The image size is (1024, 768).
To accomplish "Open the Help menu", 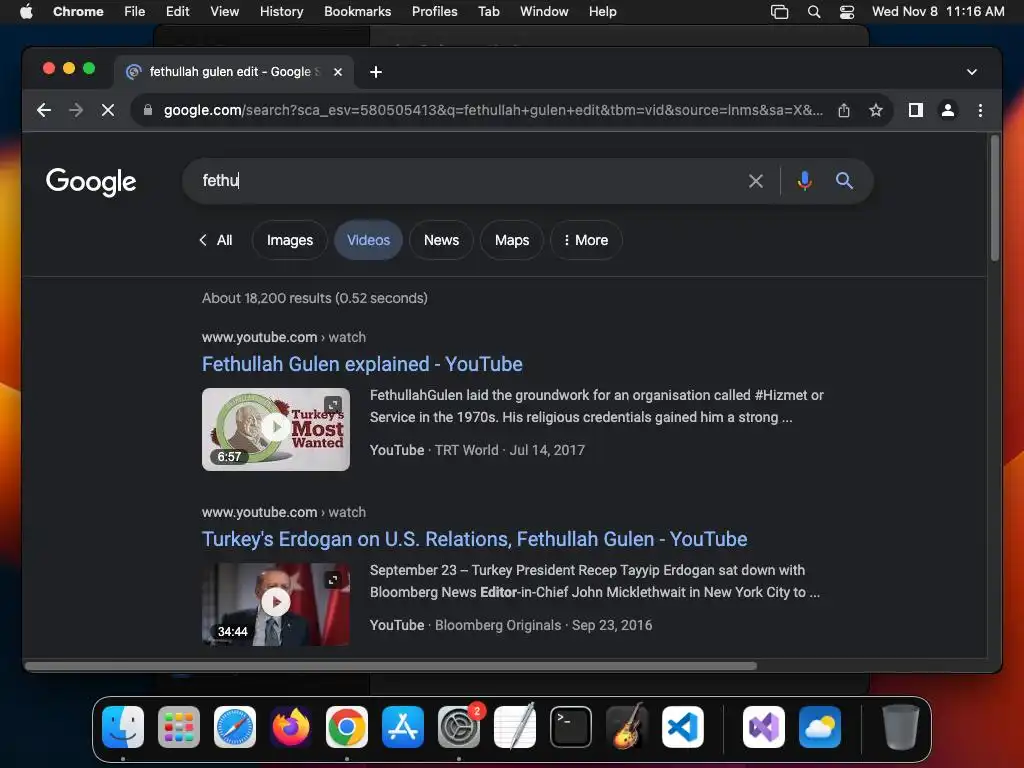I will (x=602, y=12).
